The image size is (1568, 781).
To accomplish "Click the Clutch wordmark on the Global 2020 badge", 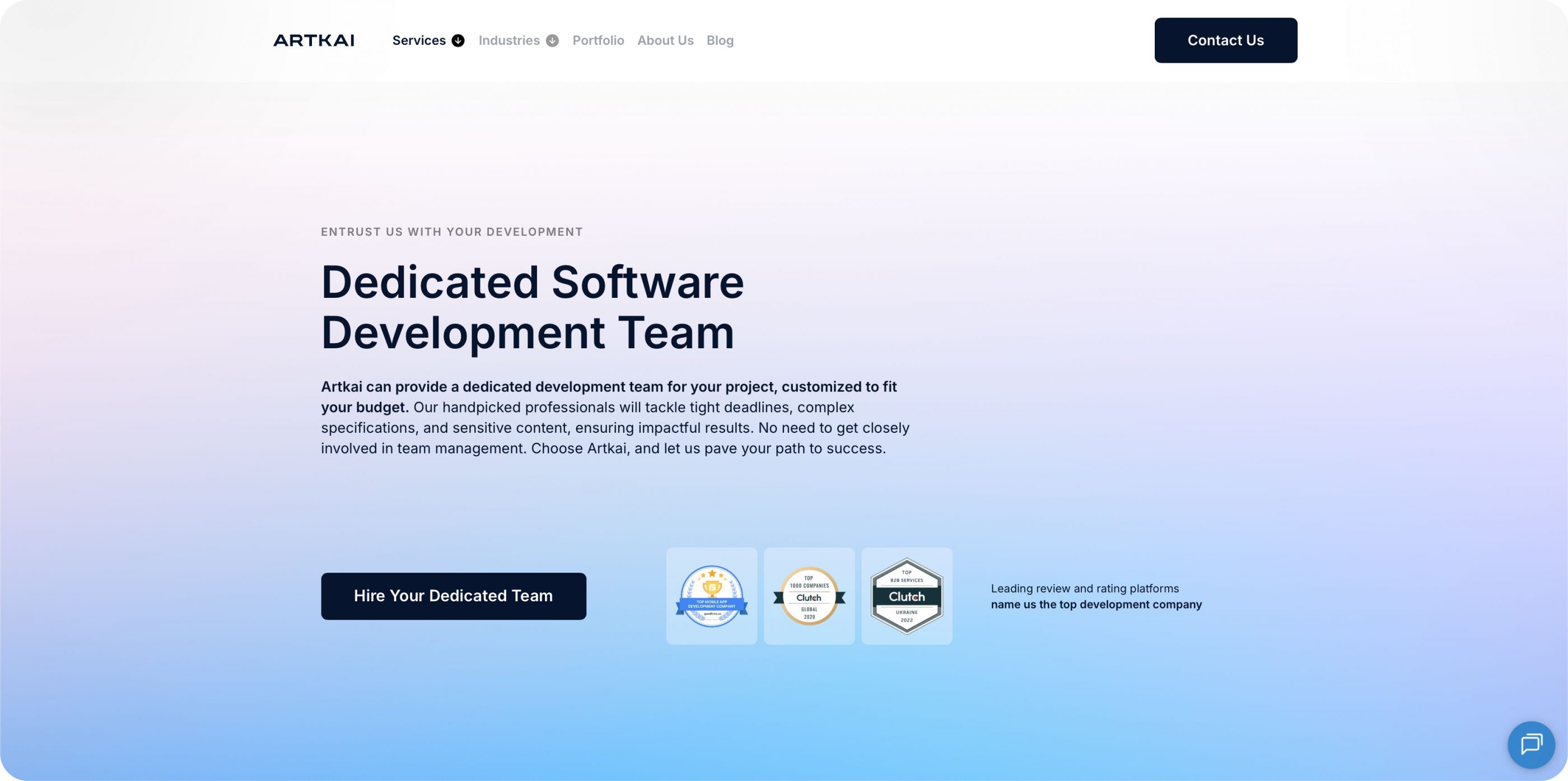I will coord(810,598).
